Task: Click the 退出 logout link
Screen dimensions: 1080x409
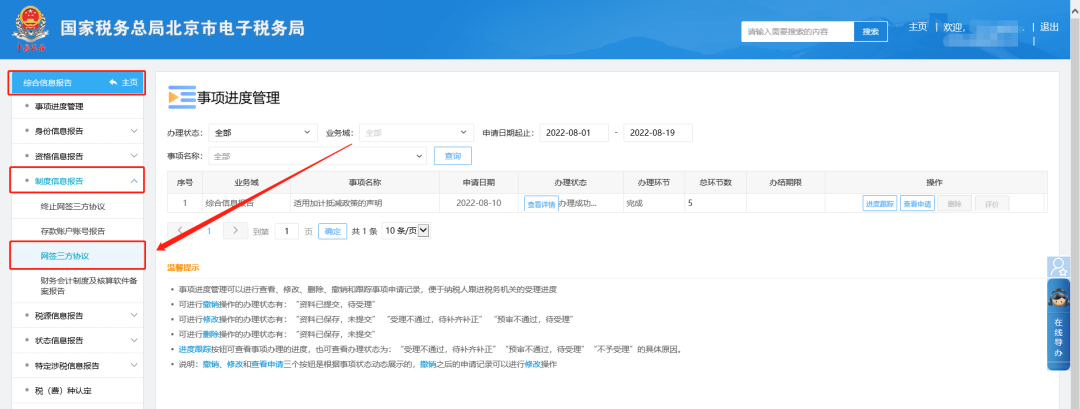Action: point(1049,27)
